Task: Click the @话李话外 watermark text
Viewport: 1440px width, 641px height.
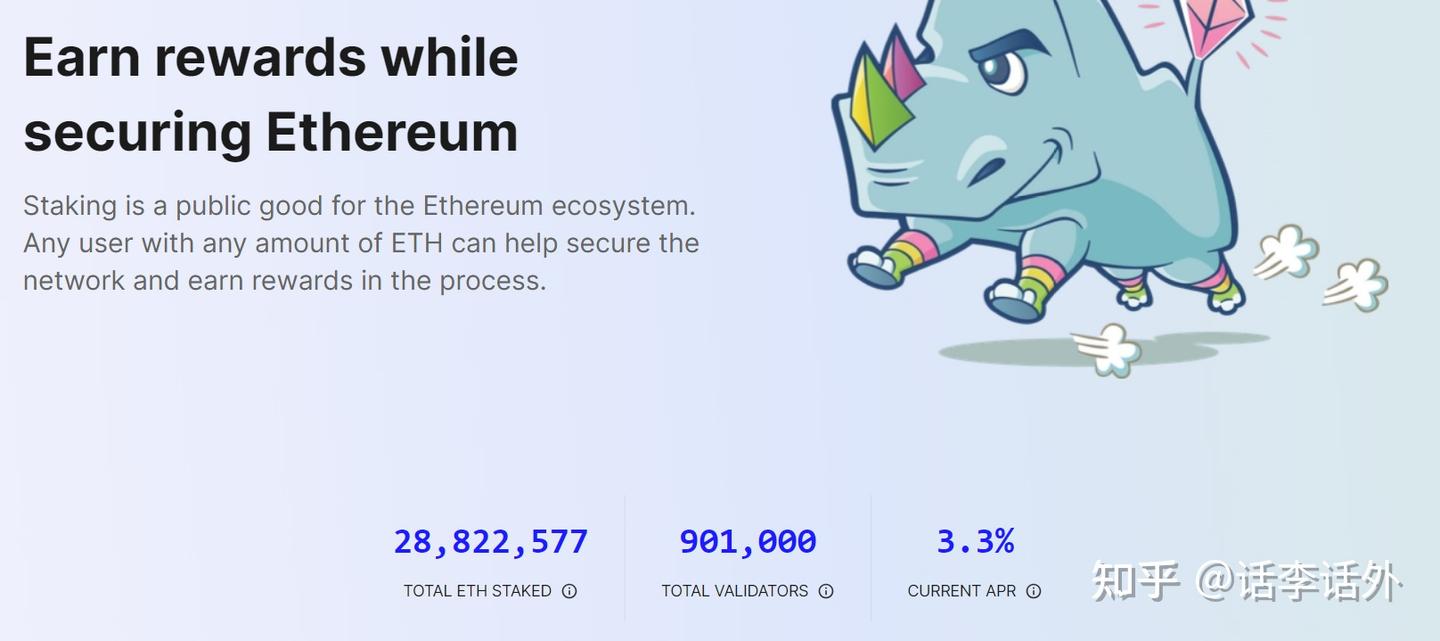Action: click(1299, 581)
